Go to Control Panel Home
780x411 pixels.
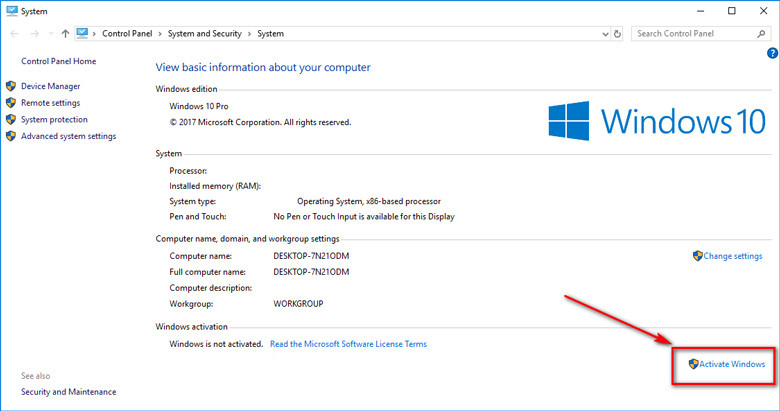[59, 61]
